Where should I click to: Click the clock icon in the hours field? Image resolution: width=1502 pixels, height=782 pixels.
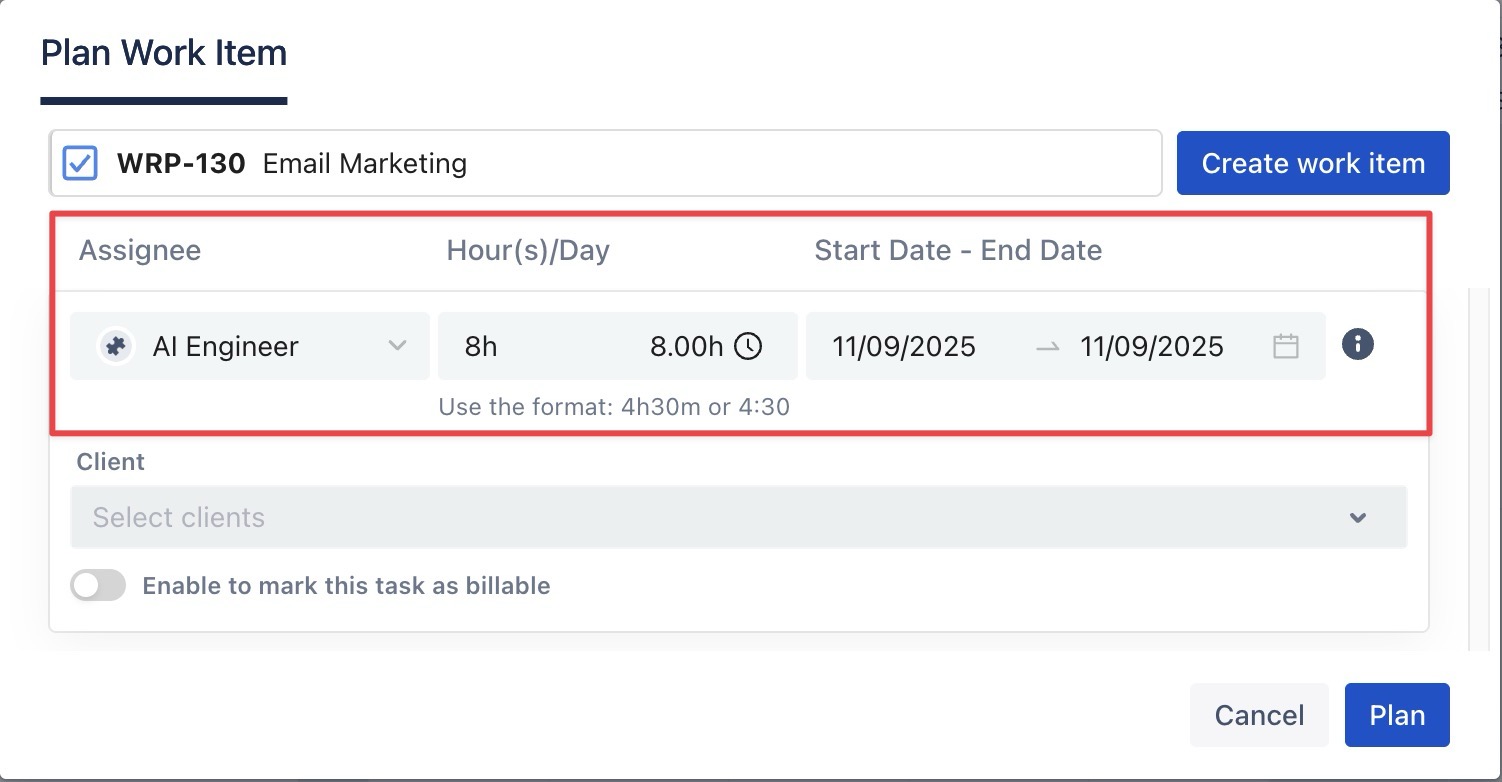point(748,346)
